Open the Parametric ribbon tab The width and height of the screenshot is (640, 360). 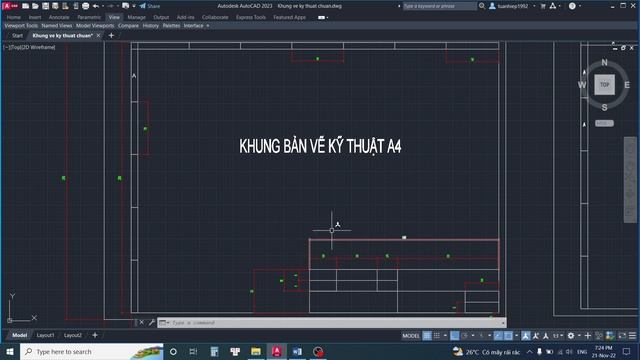pos(89,17)
